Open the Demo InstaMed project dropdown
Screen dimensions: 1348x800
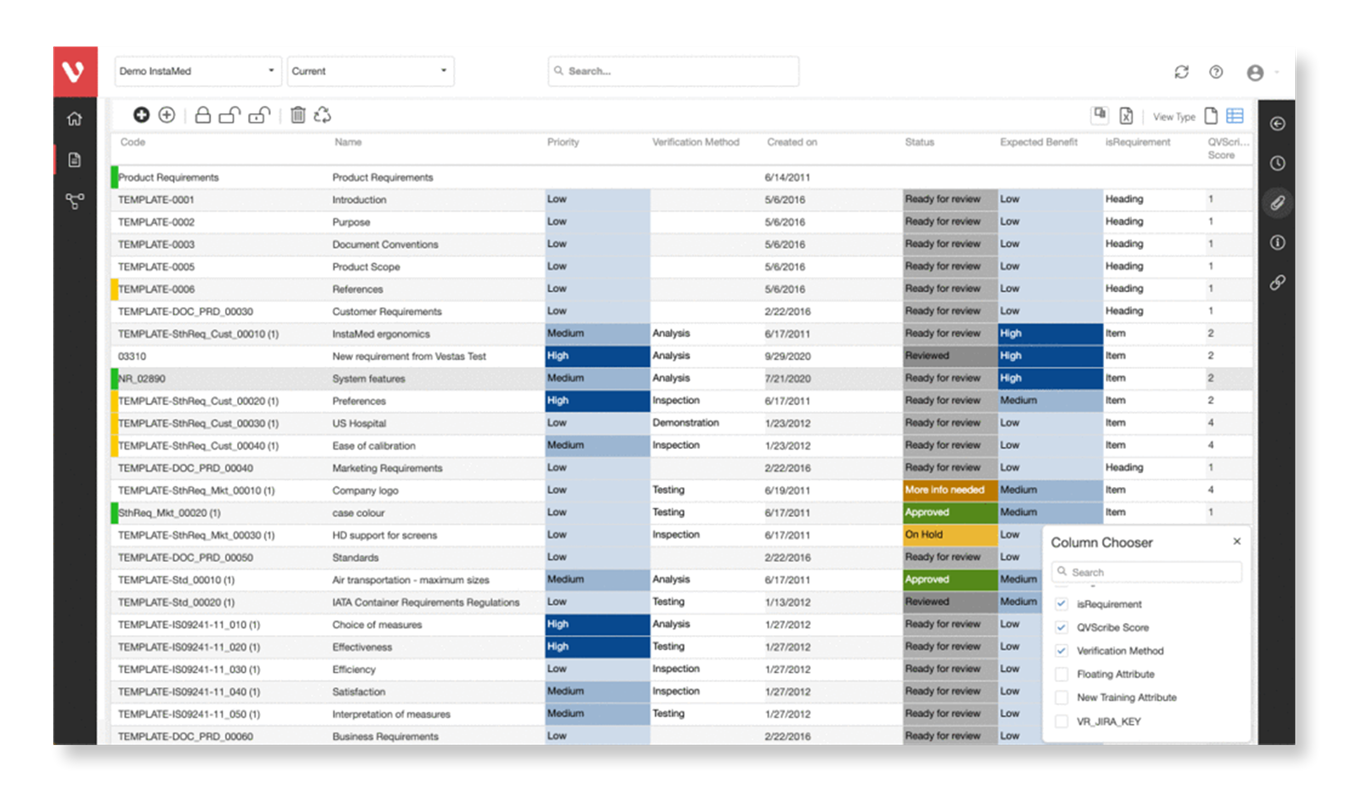197,71
